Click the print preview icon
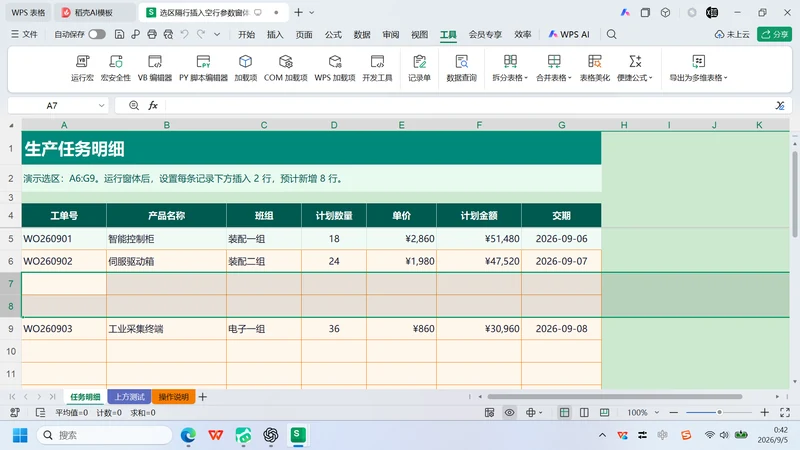This screenshot has width=800, height=450. (x=168, y=34)
